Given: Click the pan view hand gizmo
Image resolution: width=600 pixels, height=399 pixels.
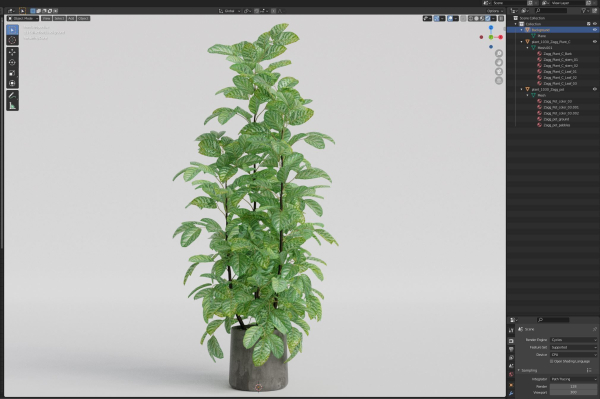Looking at the screenshot, I should 499,62.
